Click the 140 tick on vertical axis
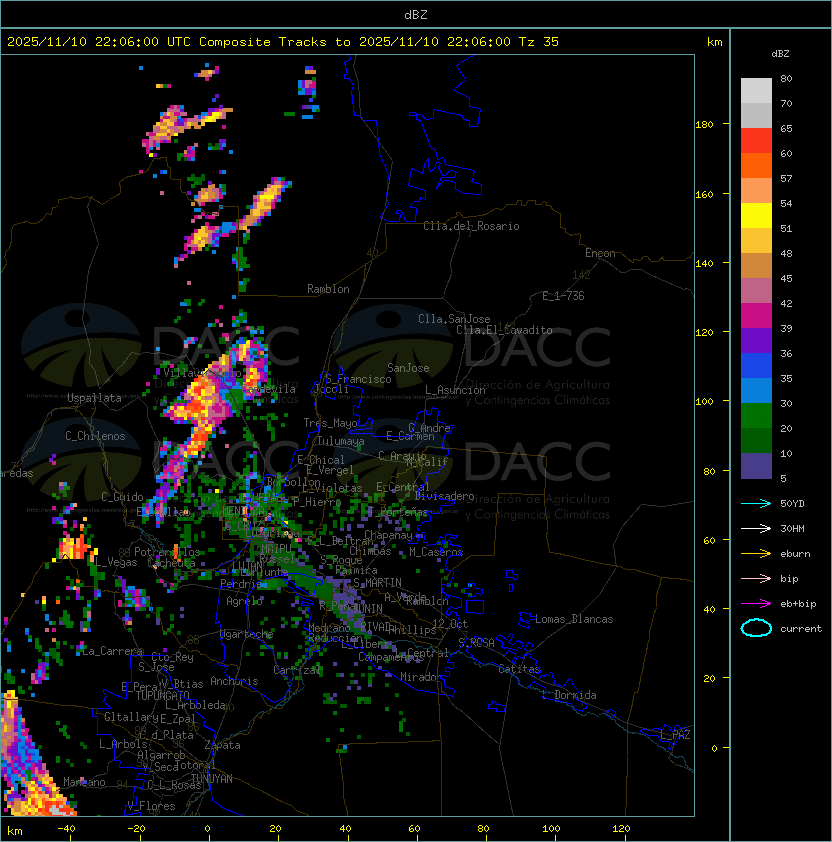 coord(704,264)
